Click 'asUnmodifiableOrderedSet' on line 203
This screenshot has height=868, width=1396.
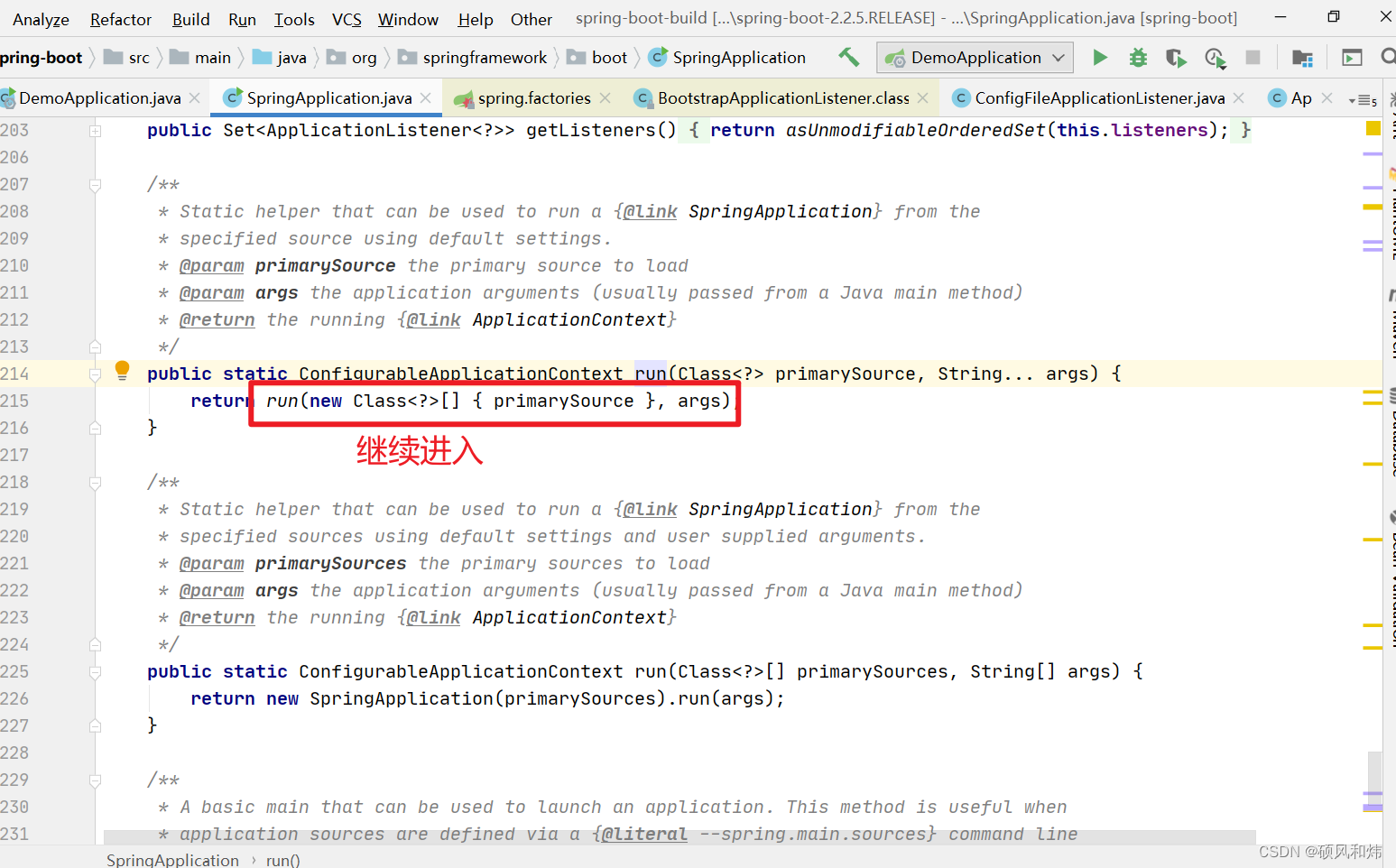(915, 130)
